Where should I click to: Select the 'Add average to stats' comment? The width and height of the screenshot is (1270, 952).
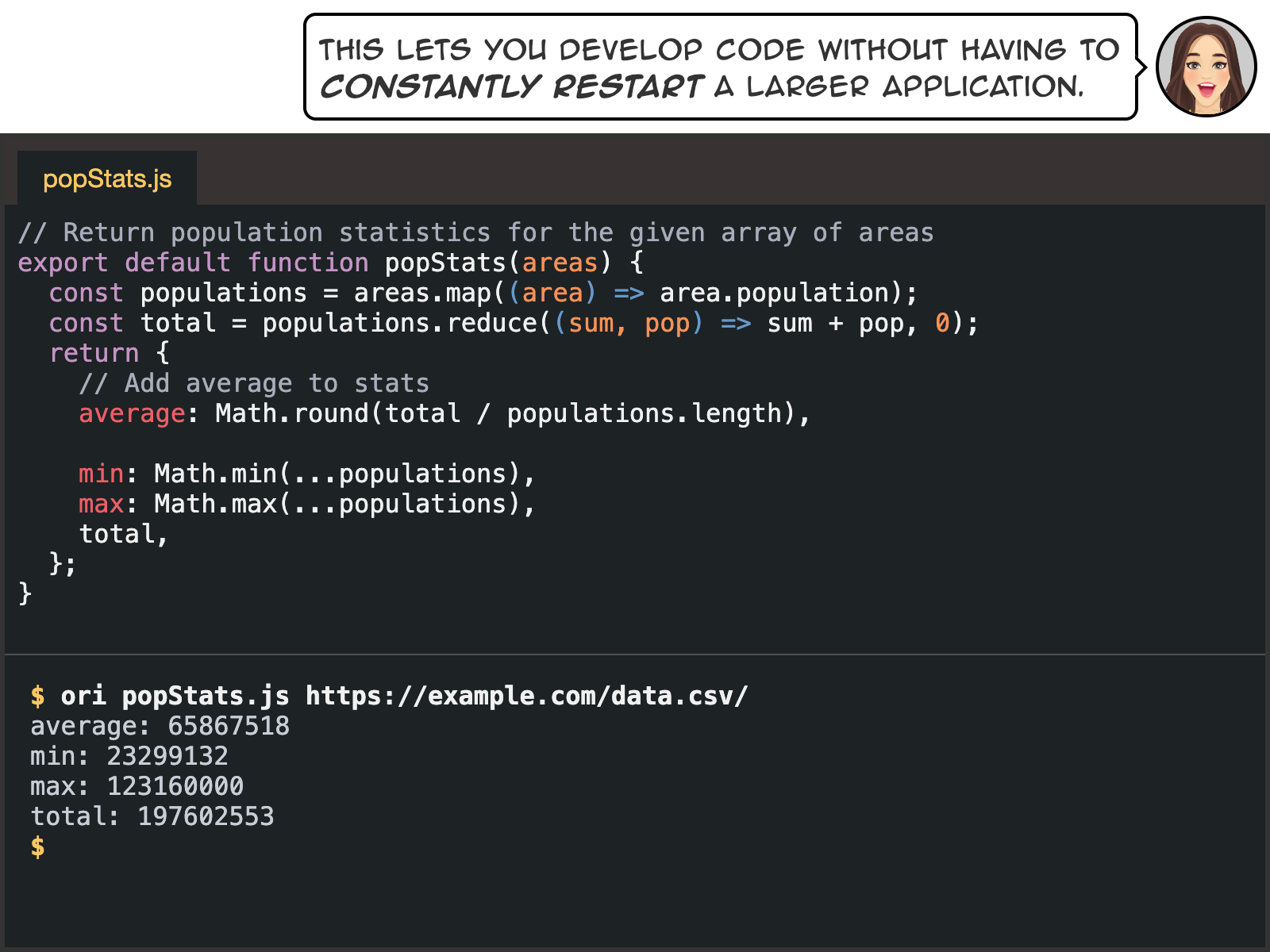click(254, 383)
